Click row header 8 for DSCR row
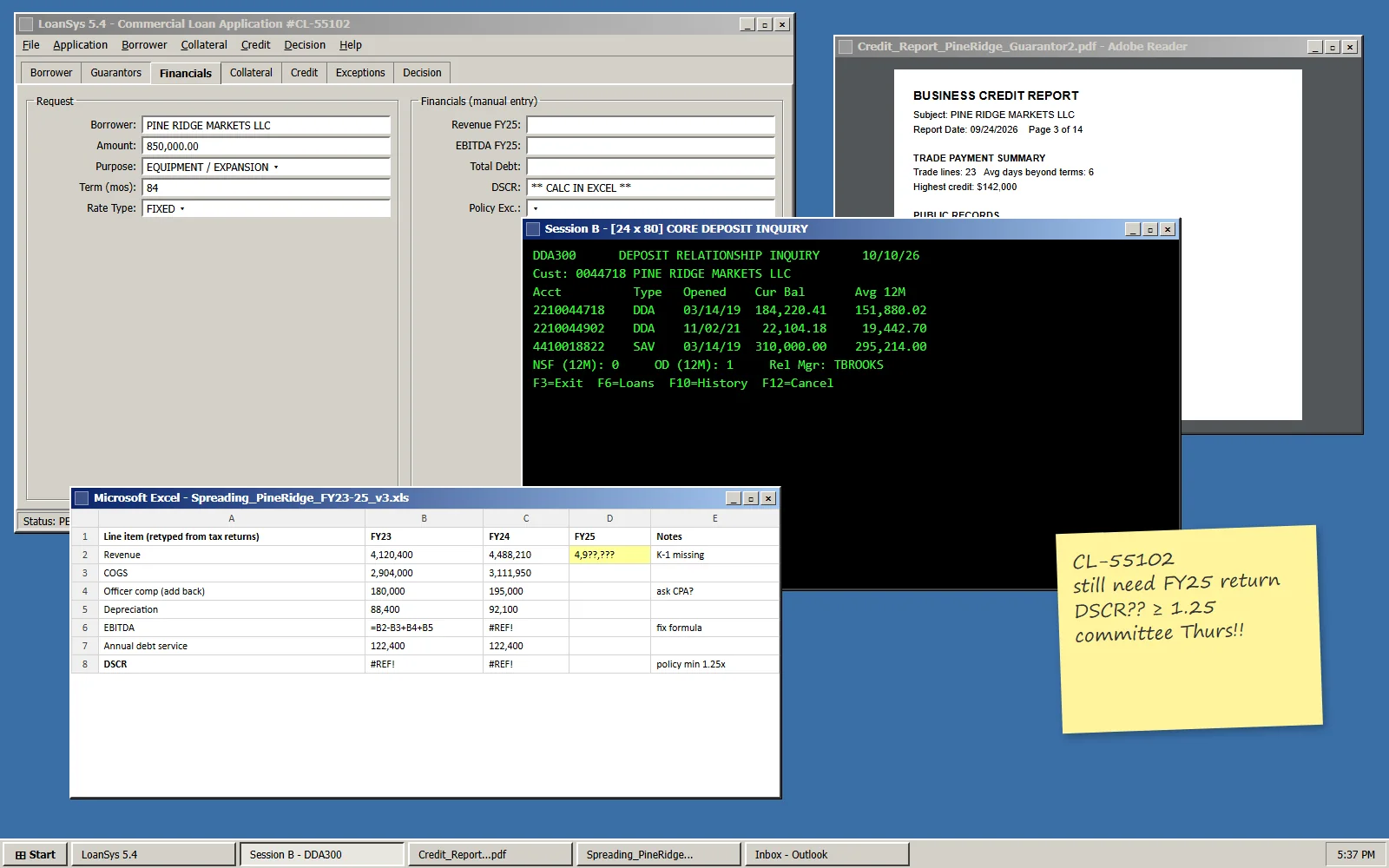Image resolution: width=1389 pixels, height=868 pixels. click(x=85, y=665)
